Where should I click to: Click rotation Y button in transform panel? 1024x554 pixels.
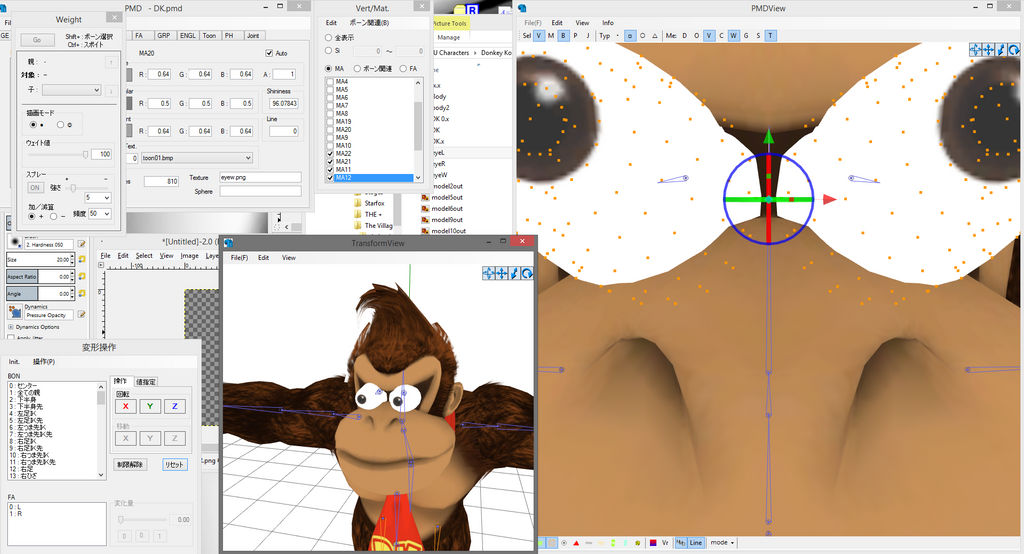150,406
